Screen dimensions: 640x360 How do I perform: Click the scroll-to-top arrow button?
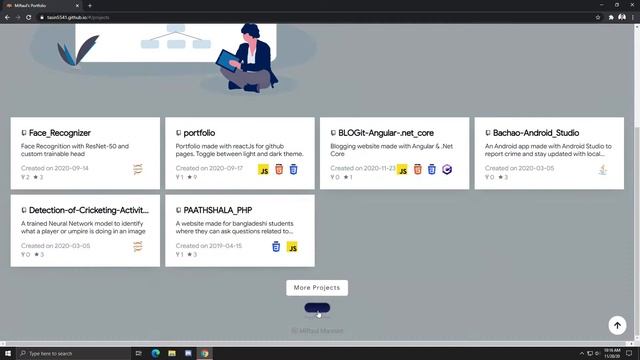tap(617, 325)
